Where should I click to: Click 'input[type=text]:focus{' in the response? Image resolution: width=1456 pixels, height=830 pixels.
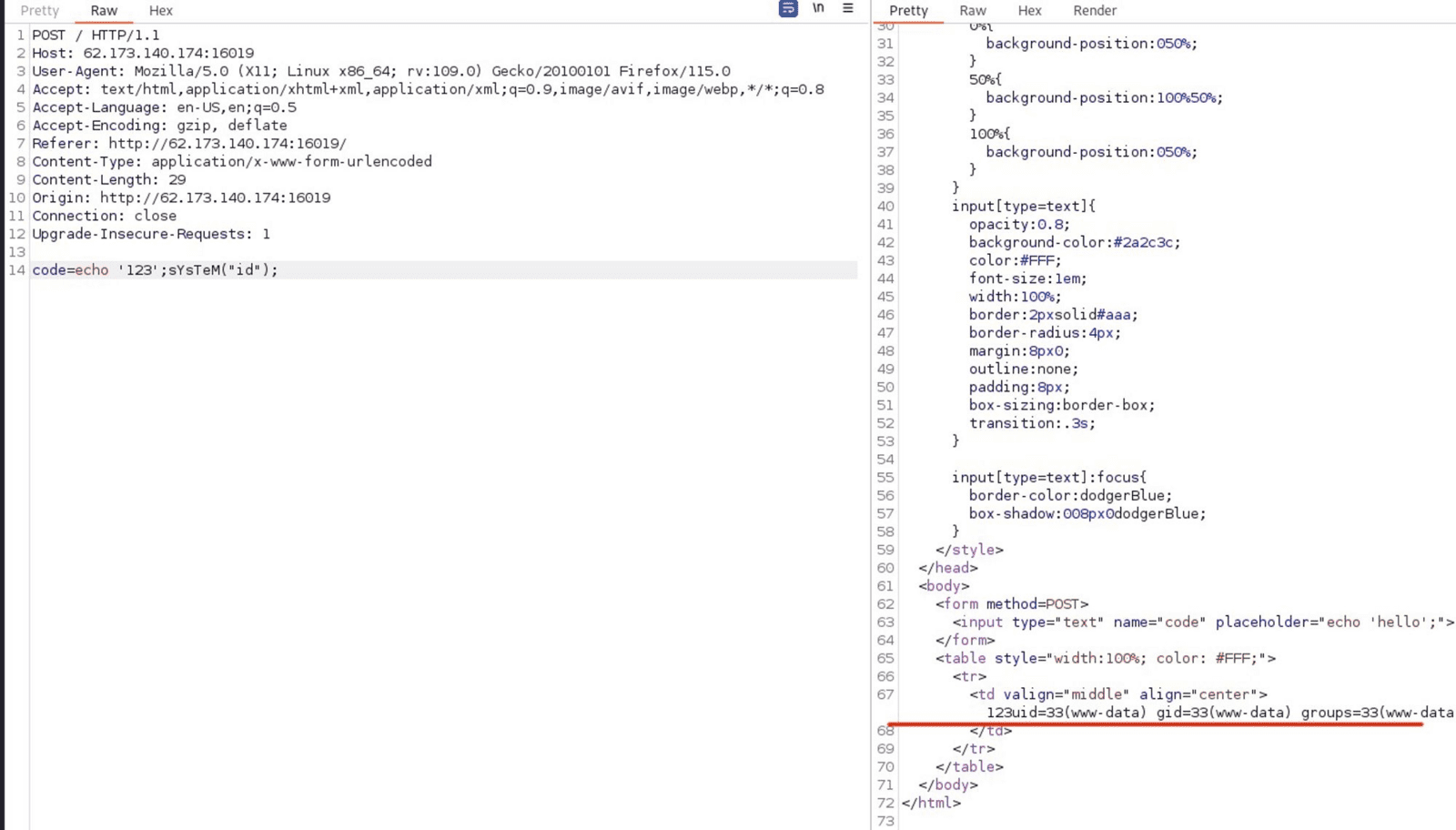pos(1049,478)
